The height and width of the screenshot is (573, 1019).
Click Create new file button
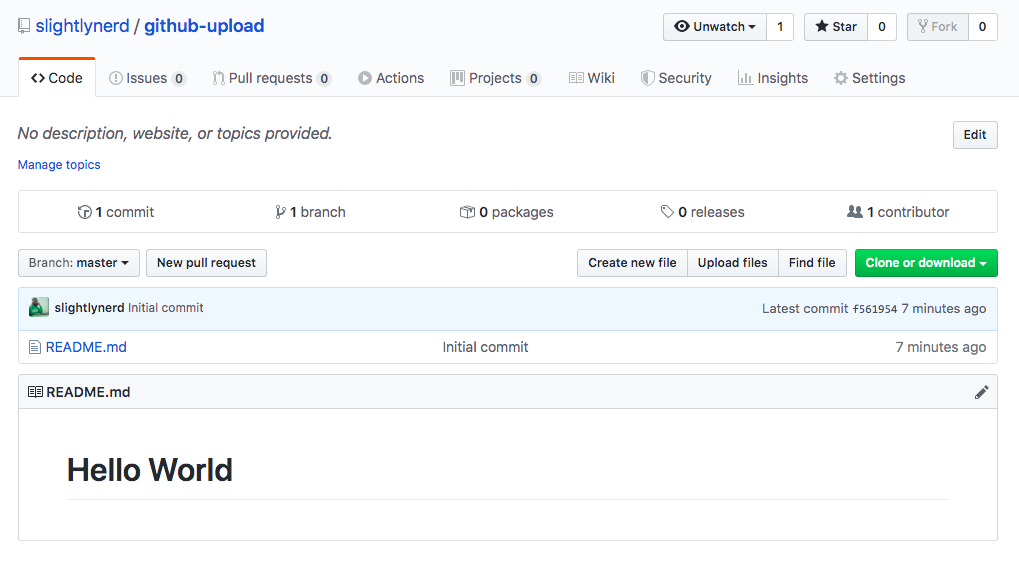632,263
